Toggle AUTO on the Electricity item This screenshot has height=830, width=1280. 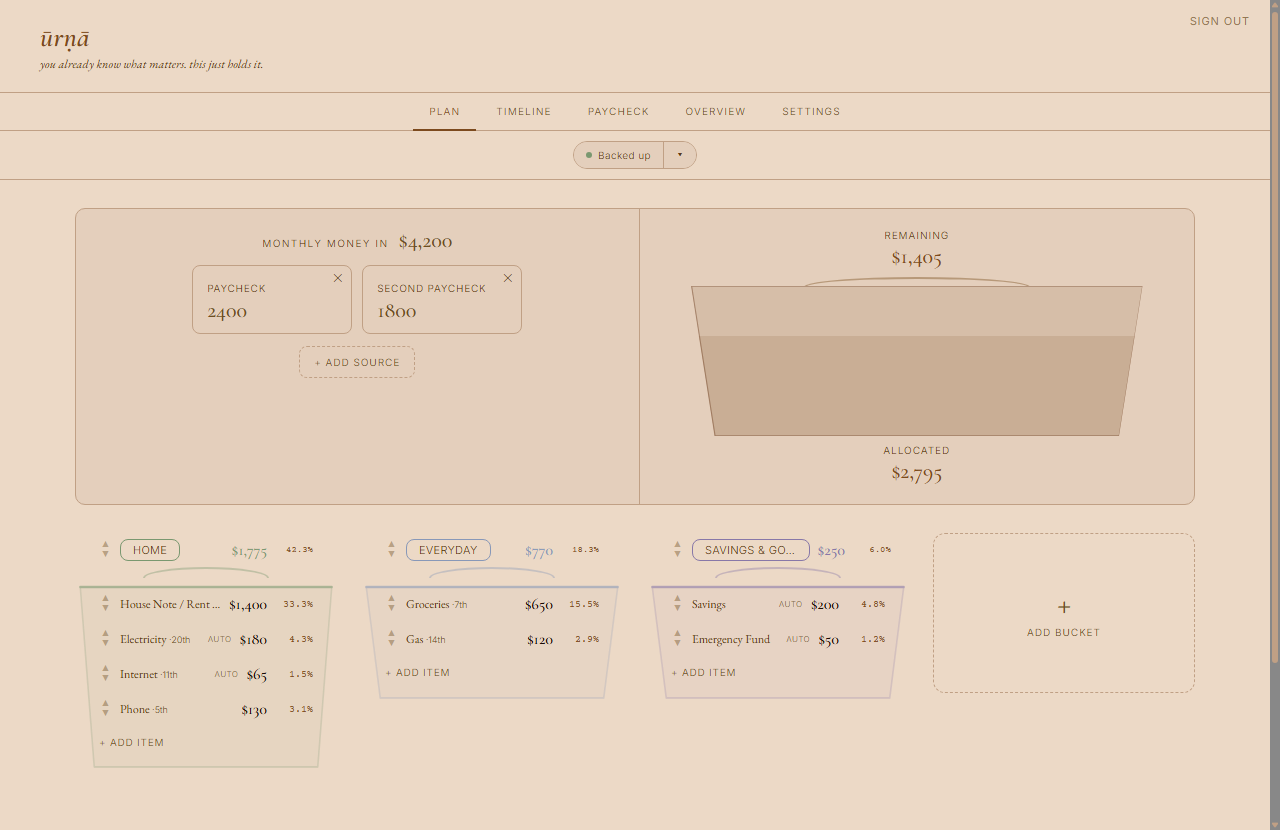tap(219, 639)
